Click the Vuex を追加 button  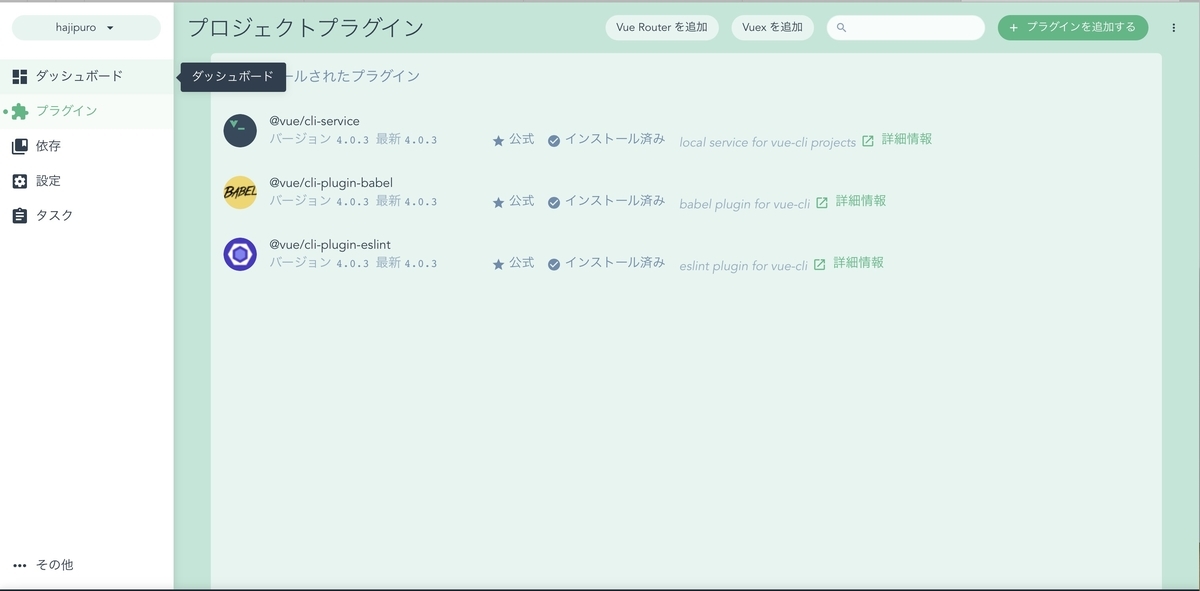click(772, 28)
